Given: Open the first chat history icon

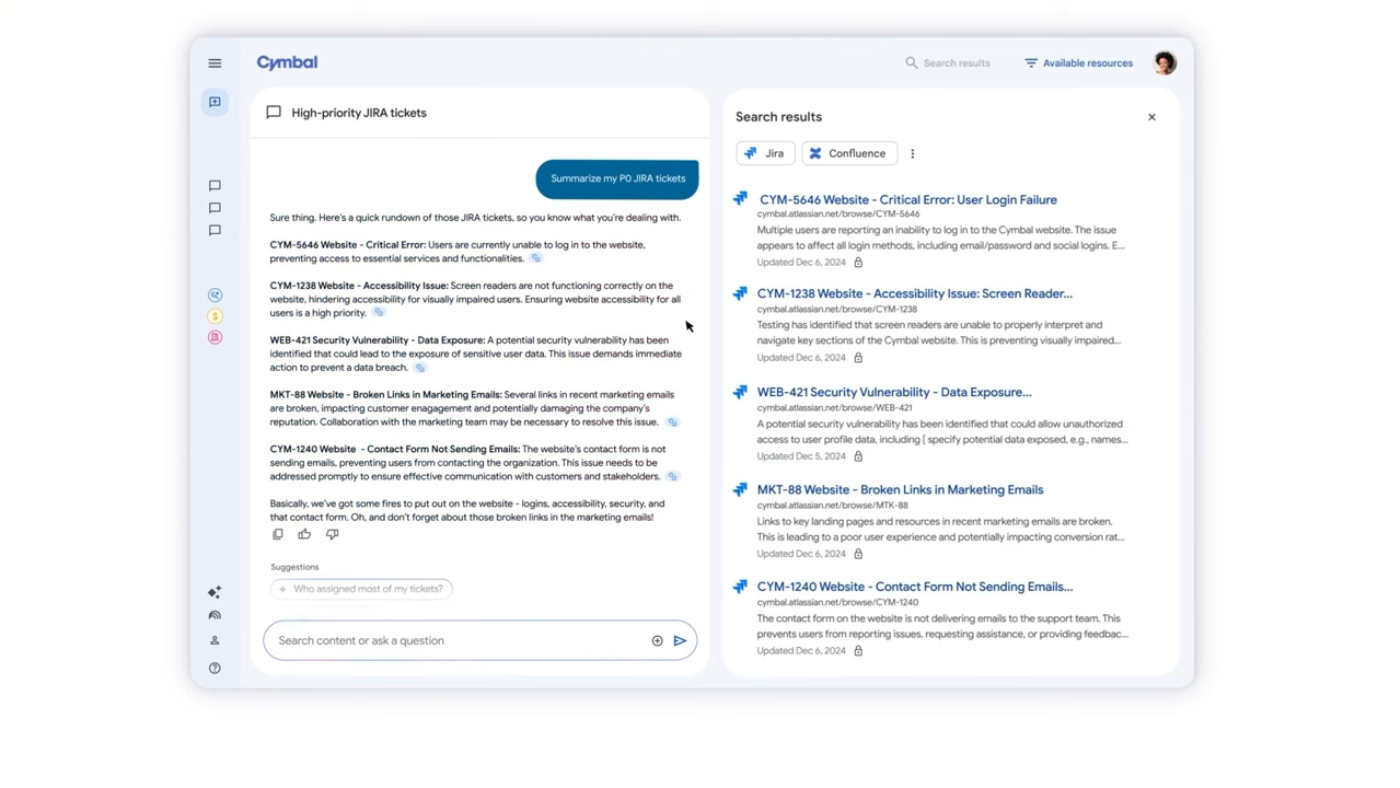Looking at the screenshot, I should (215, 186).
